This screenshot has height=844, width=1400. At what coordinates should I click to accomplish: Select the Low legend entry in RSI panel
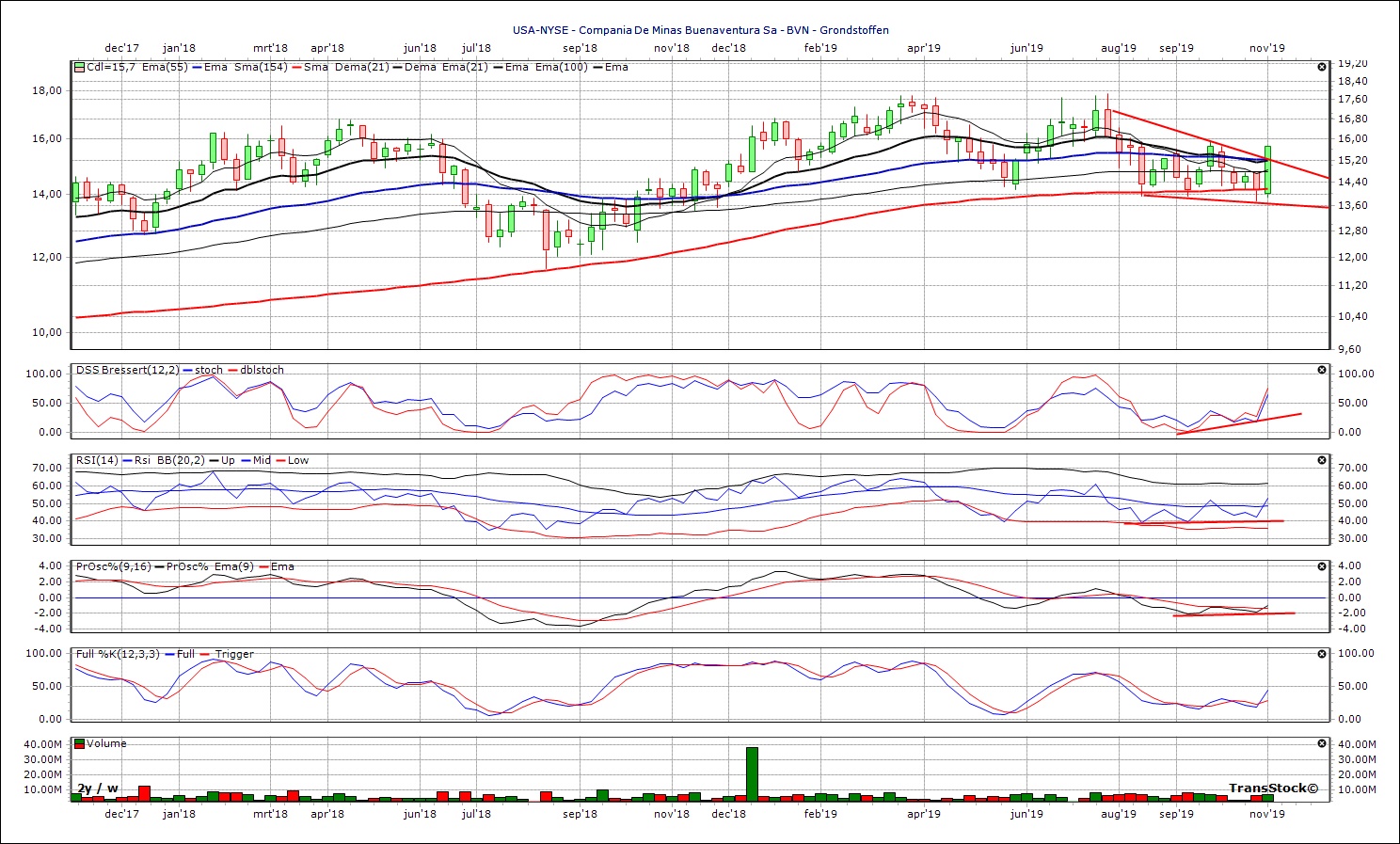point(298,460)
